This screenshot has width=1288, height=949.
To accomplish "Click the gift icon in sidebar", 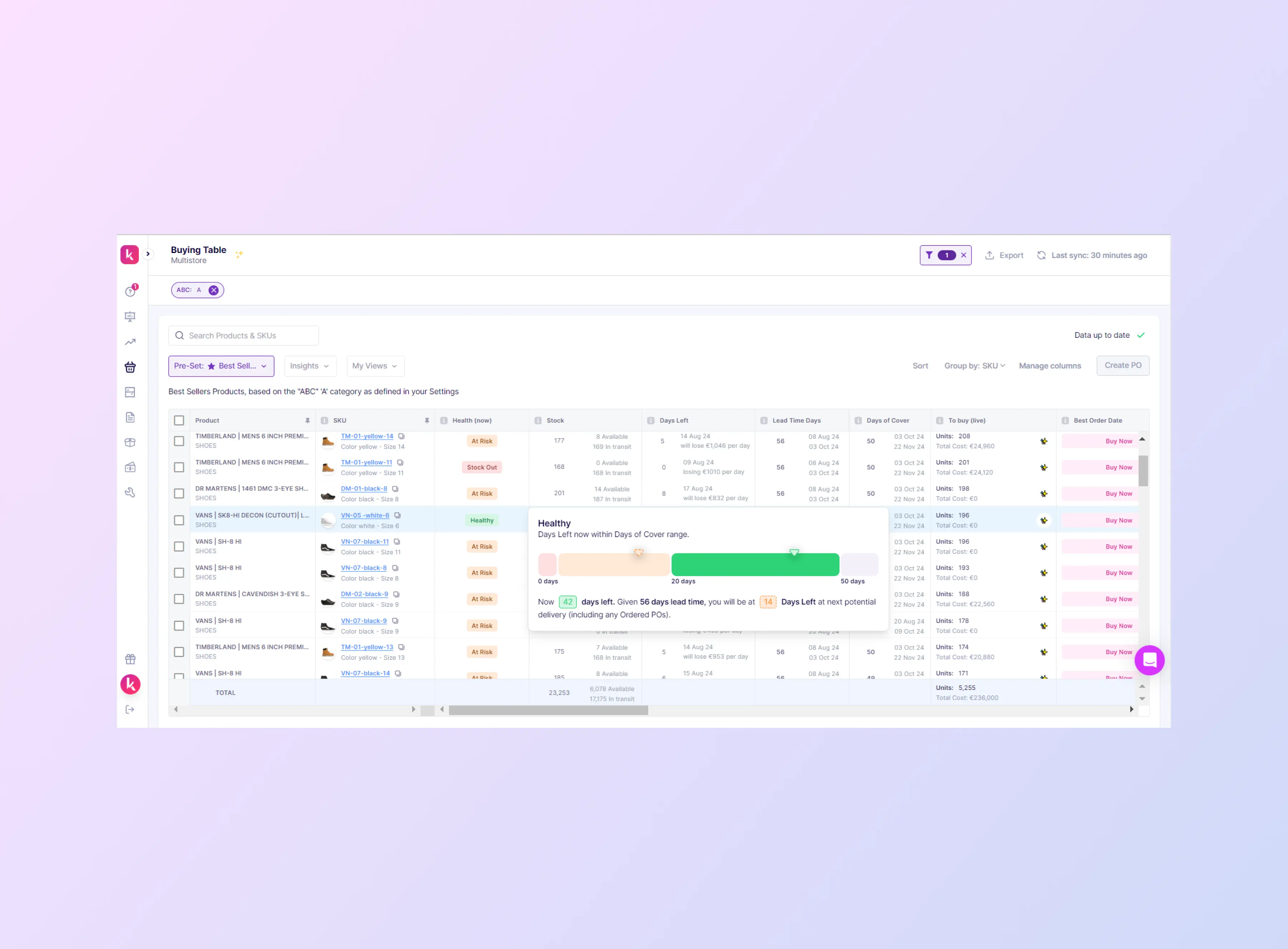I will point(130,659).
